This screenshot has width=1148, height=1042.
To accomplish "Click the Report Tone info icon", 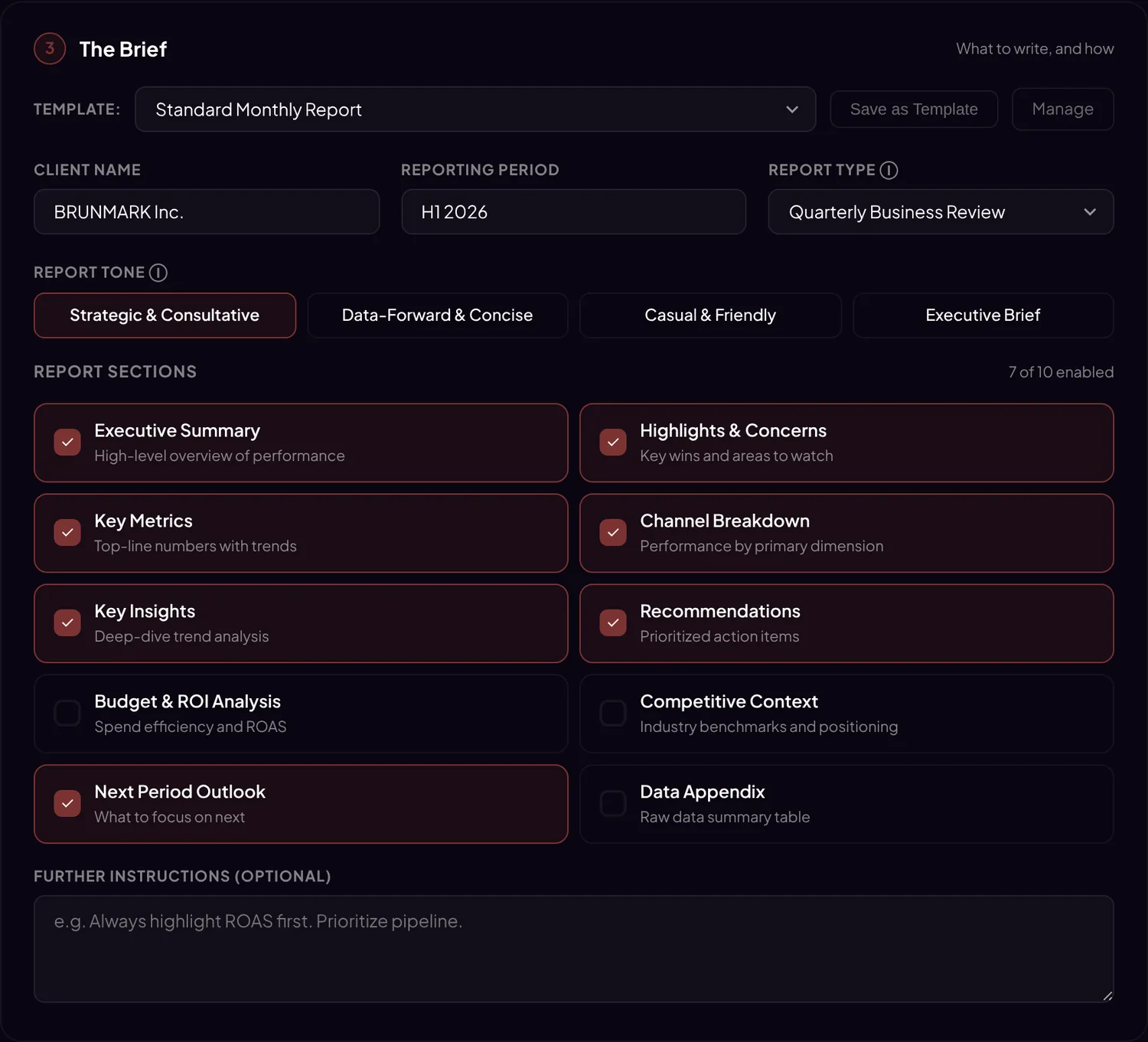I will pos(158,273).
